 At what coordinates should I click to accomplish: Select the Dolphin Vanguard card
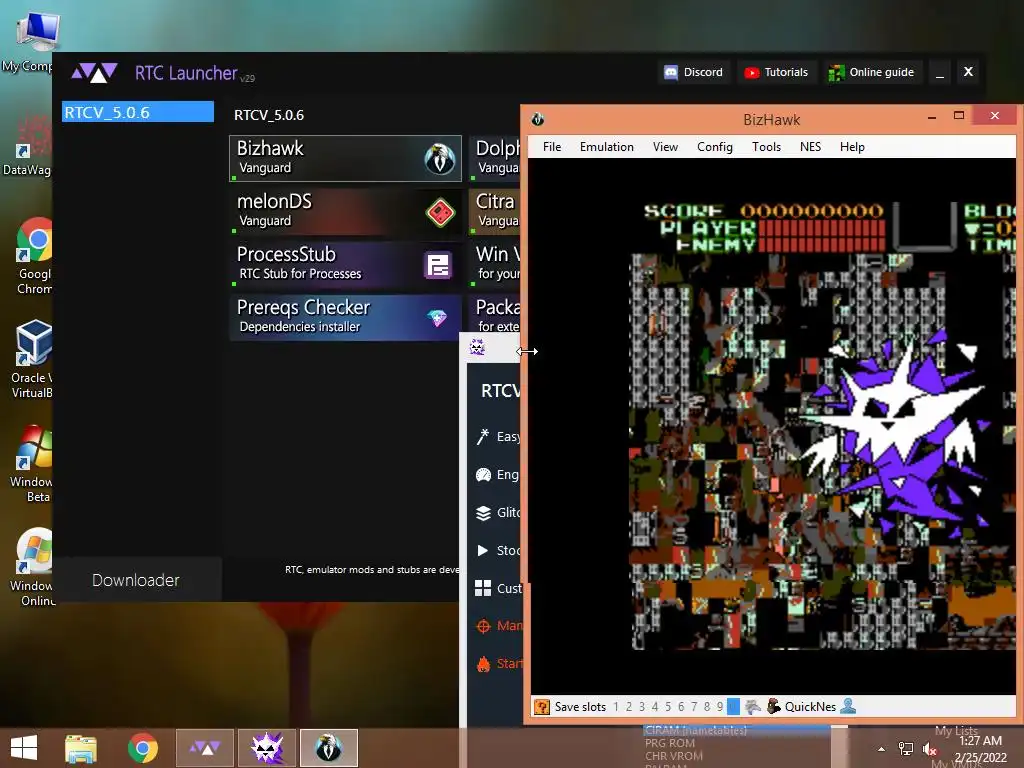pos(494,158)
